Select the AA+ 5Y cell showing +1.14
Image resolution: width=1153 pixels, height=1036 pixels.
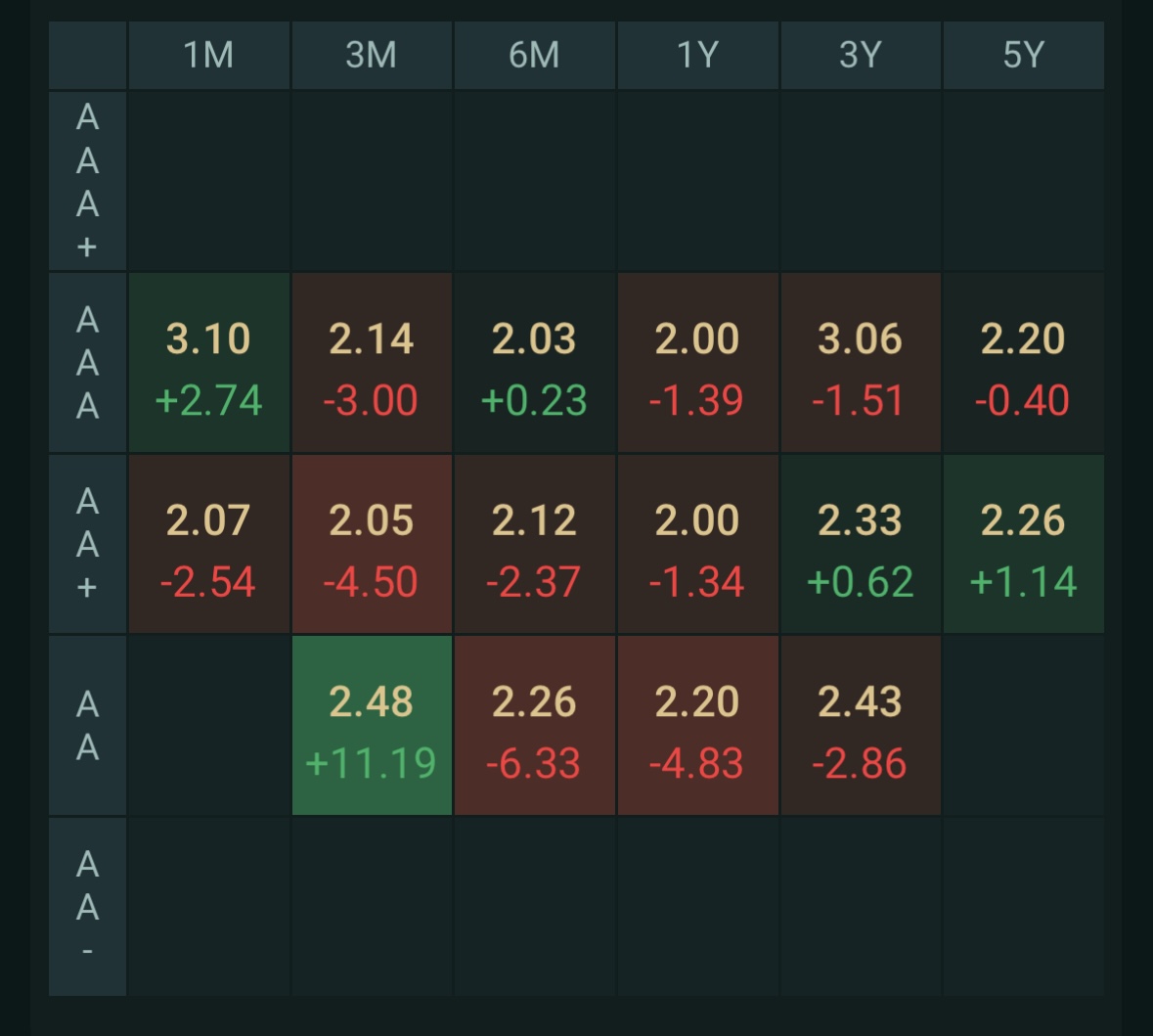(x=1023, y=544)
